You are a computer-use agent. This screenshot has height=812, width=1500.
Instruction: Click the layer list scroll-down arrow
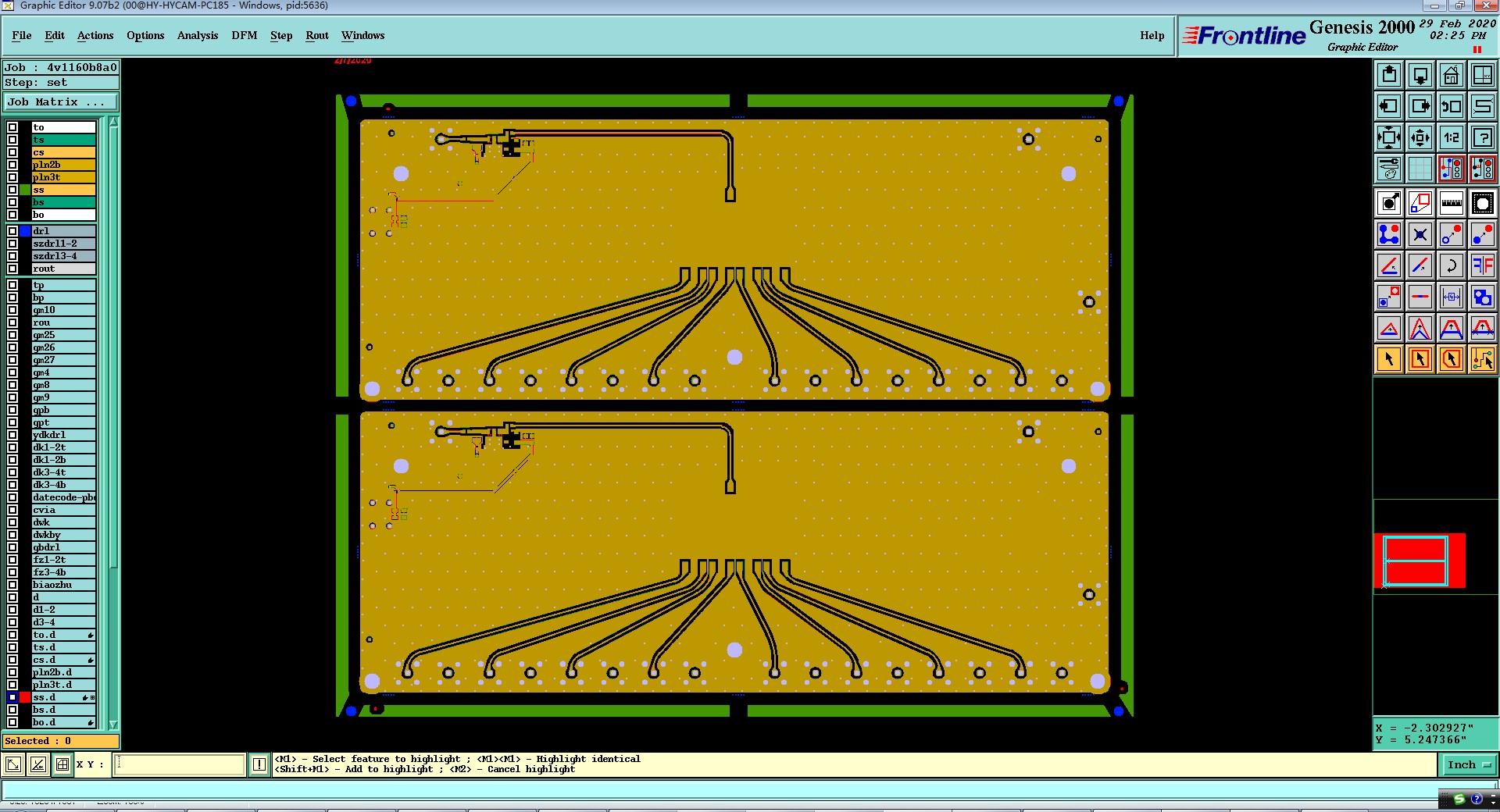[x=113, y=725]
